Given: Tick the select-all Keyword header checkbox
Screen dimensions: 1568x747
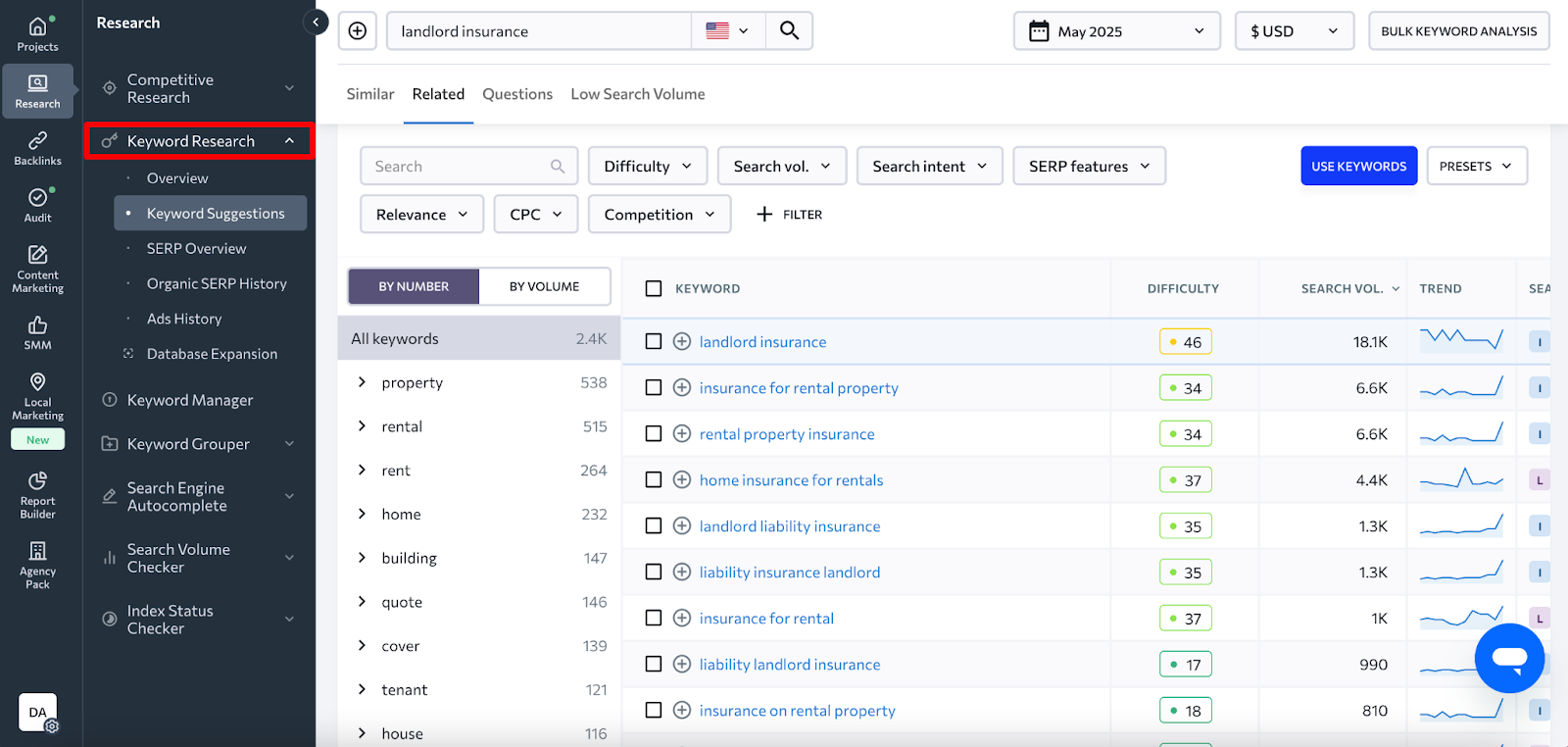Looking at the screenshot, I should click(654, 288).
